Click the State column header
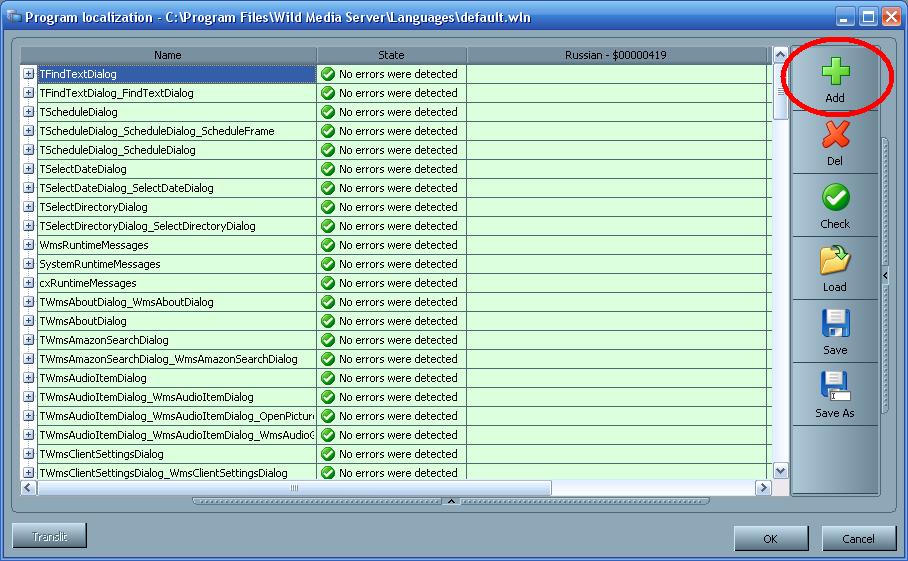 click(x=391, y=55)
